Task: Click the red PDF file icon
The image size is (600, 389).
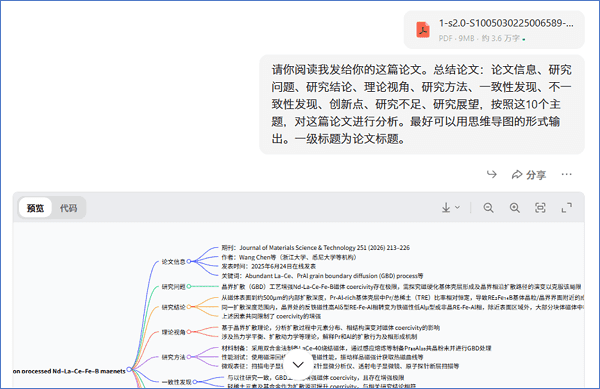Action: coord(423,30)
